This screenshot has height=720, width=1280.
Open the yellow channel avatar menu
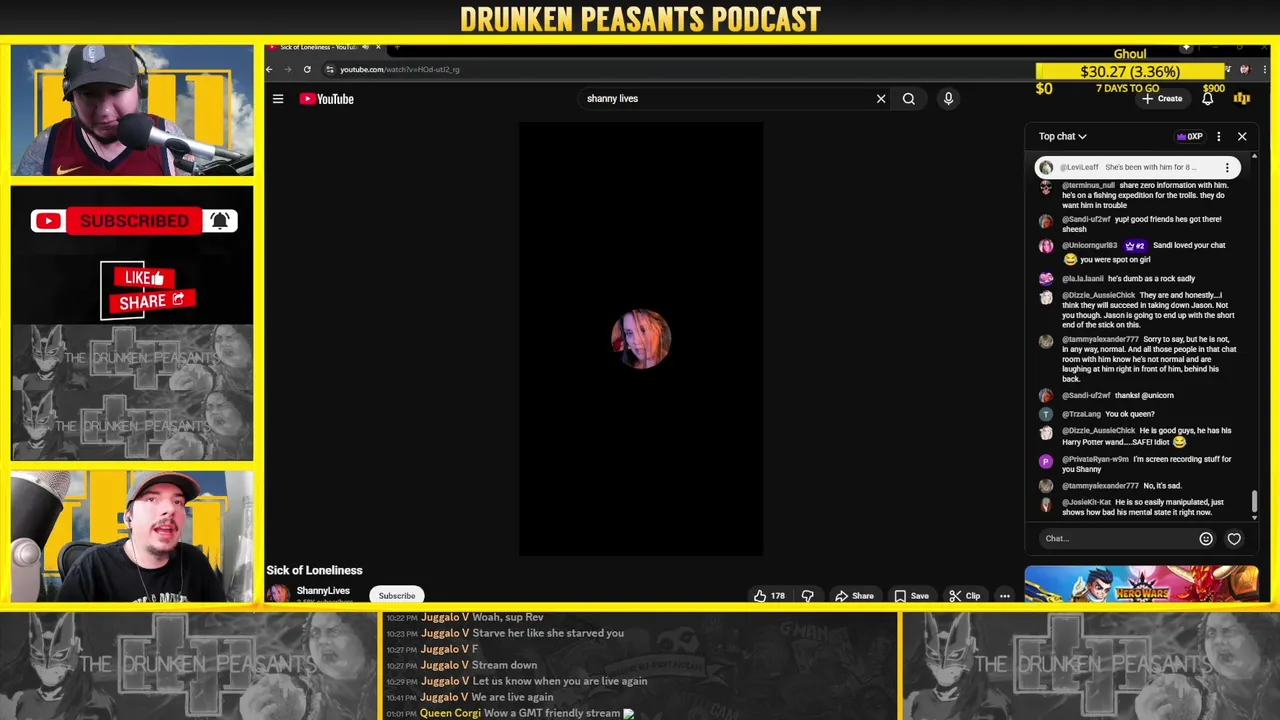click(x=1242, y=99)
